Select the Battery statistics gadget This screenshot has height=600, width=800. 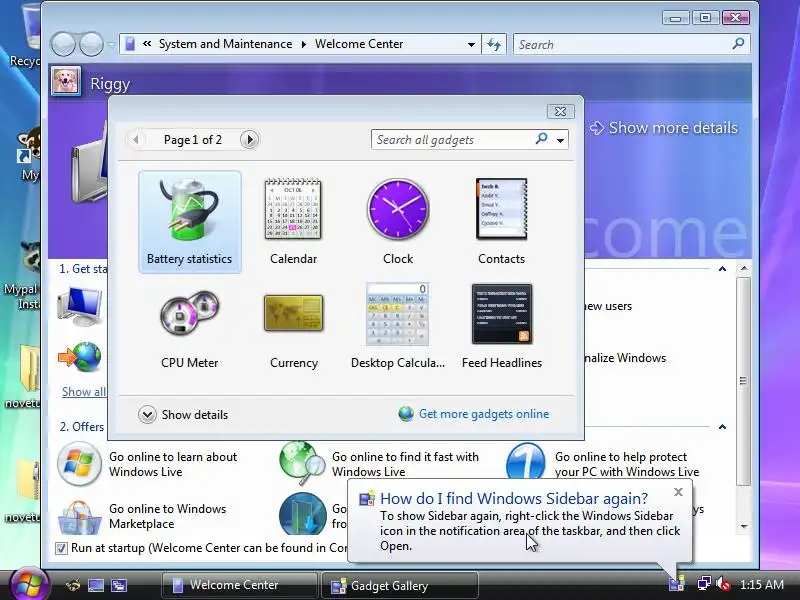189,222
